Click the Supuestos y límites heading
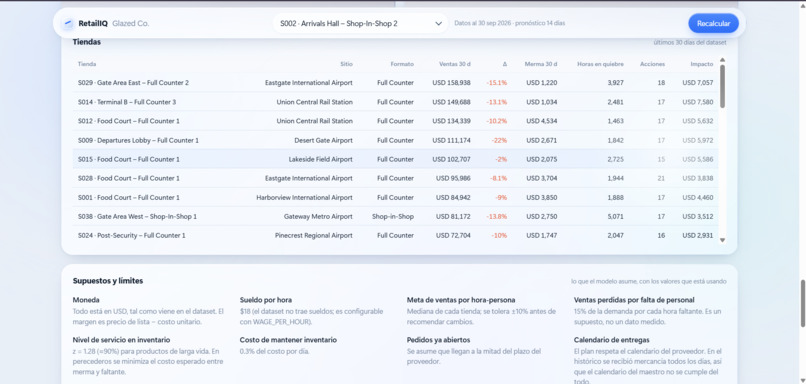The width and height of the screenshot is (806, 384). (x=108, y=281)
